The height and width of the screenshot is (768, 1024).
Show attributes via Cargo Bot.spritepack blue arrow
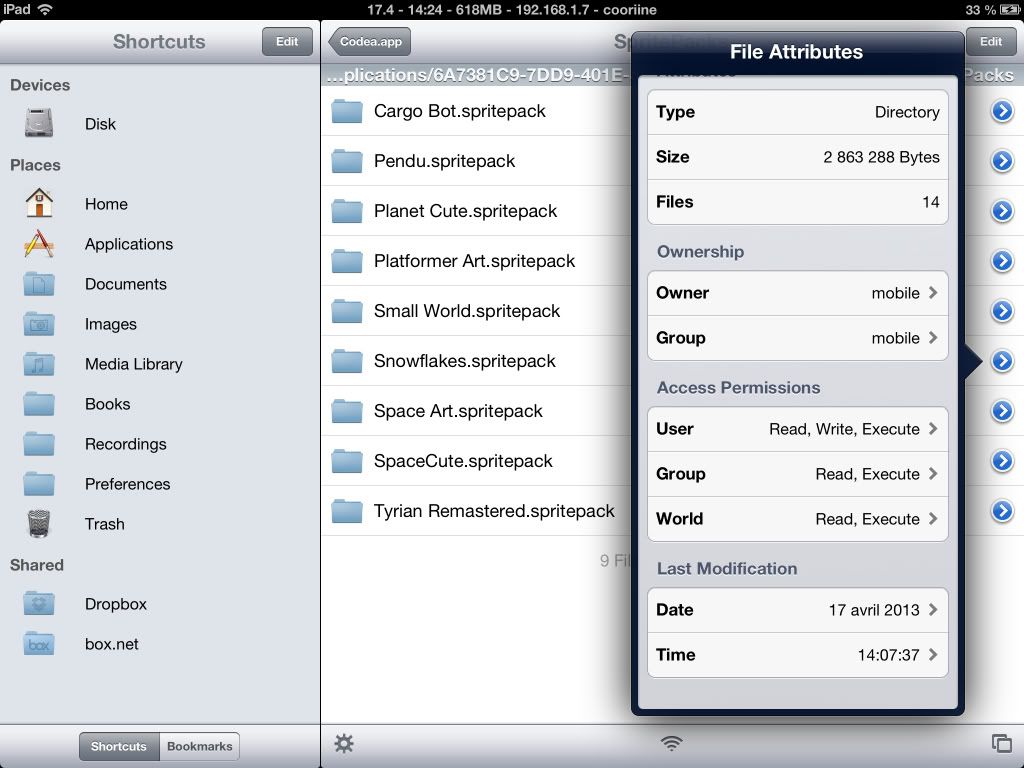point(1002,111)
